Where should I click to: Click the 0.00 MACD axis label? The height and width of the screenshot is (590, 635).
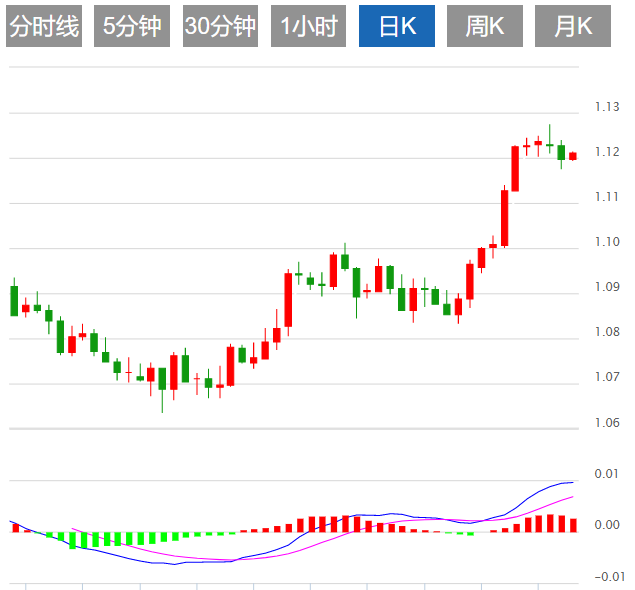point(607,525)
